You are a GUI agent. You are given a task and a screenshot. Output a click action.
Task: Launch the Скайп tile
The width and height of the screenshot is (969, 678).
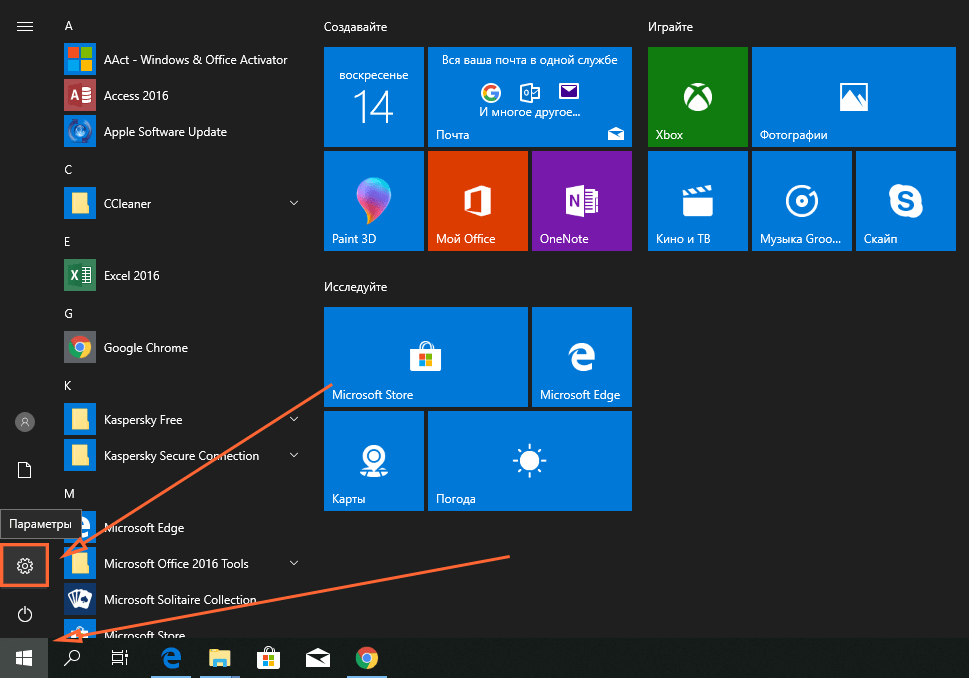[x=905, y=201]
